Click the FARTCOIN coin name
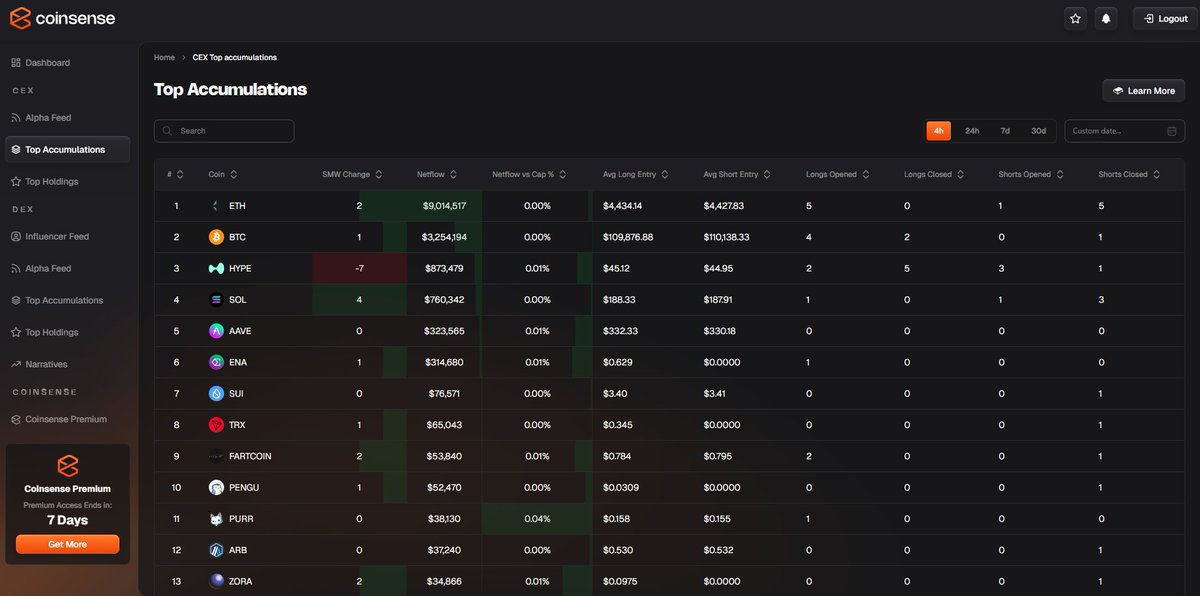This screenshot has height=596, width=1200. pos(250,456)
